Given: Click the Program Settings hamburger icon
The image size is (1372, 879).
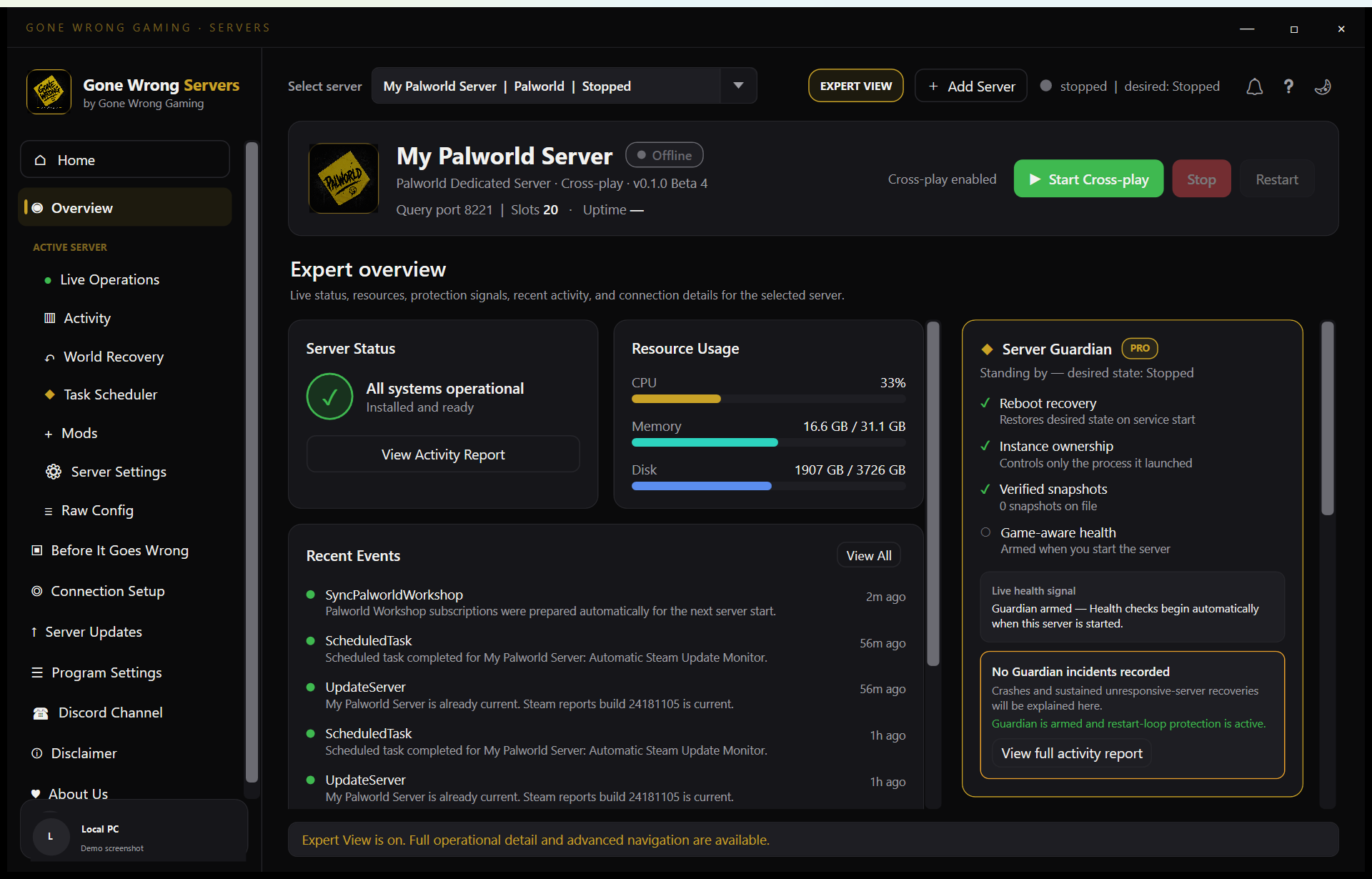Looking at the screenshot, I should pos(37,672).
